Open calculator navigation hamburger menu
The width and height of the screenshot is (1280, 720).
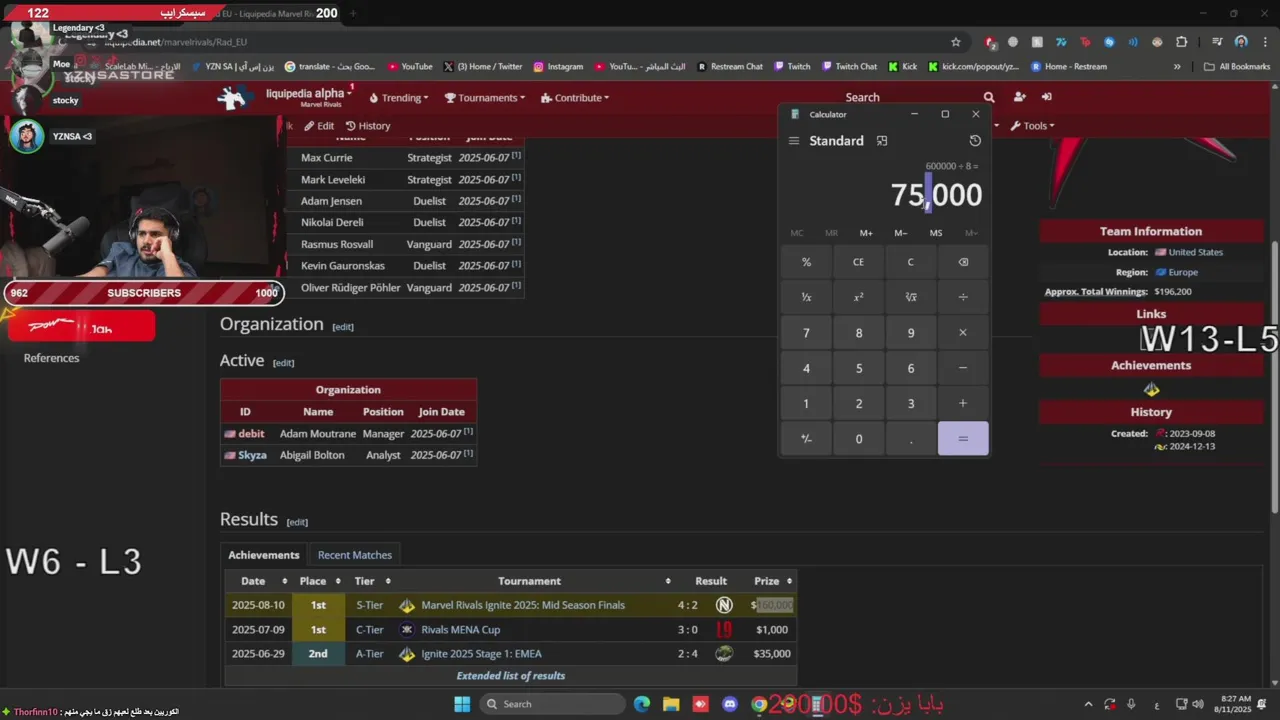[x=794, y=141]
